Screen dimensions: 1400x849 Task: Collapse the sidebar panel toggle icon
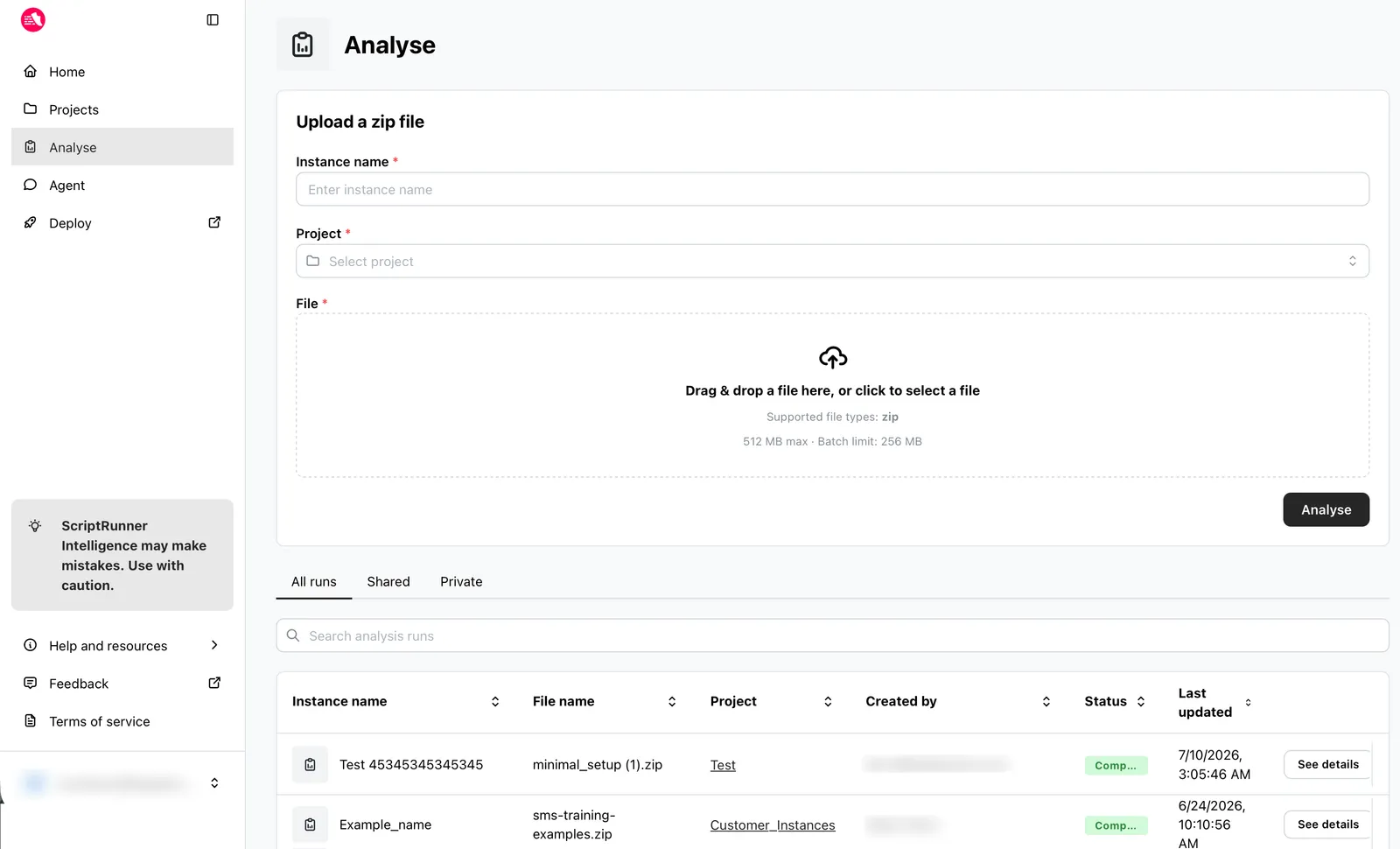click(x=213, y=19)
